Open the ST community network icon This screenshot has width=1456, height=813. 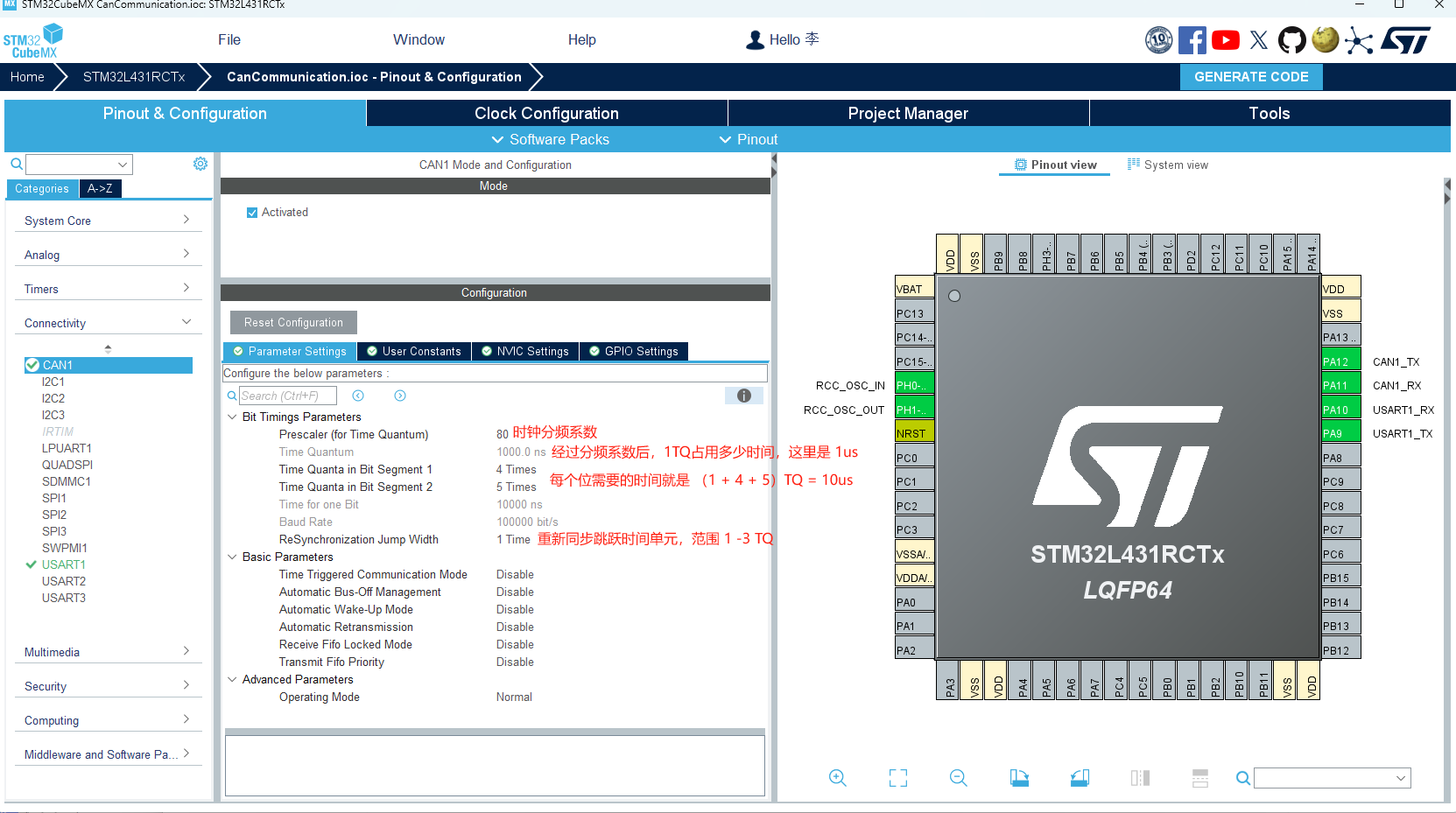click(1358, 40)
